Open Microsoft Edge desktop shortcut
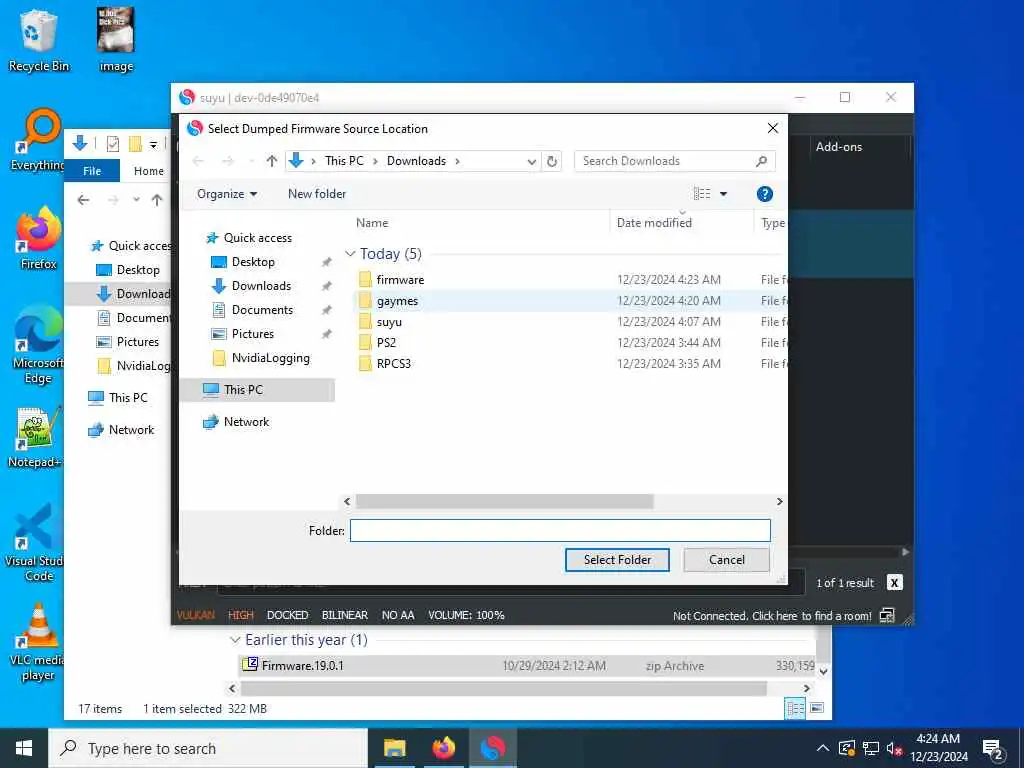This screenshot has width=1024, height=768. click(x=38, y=345)
